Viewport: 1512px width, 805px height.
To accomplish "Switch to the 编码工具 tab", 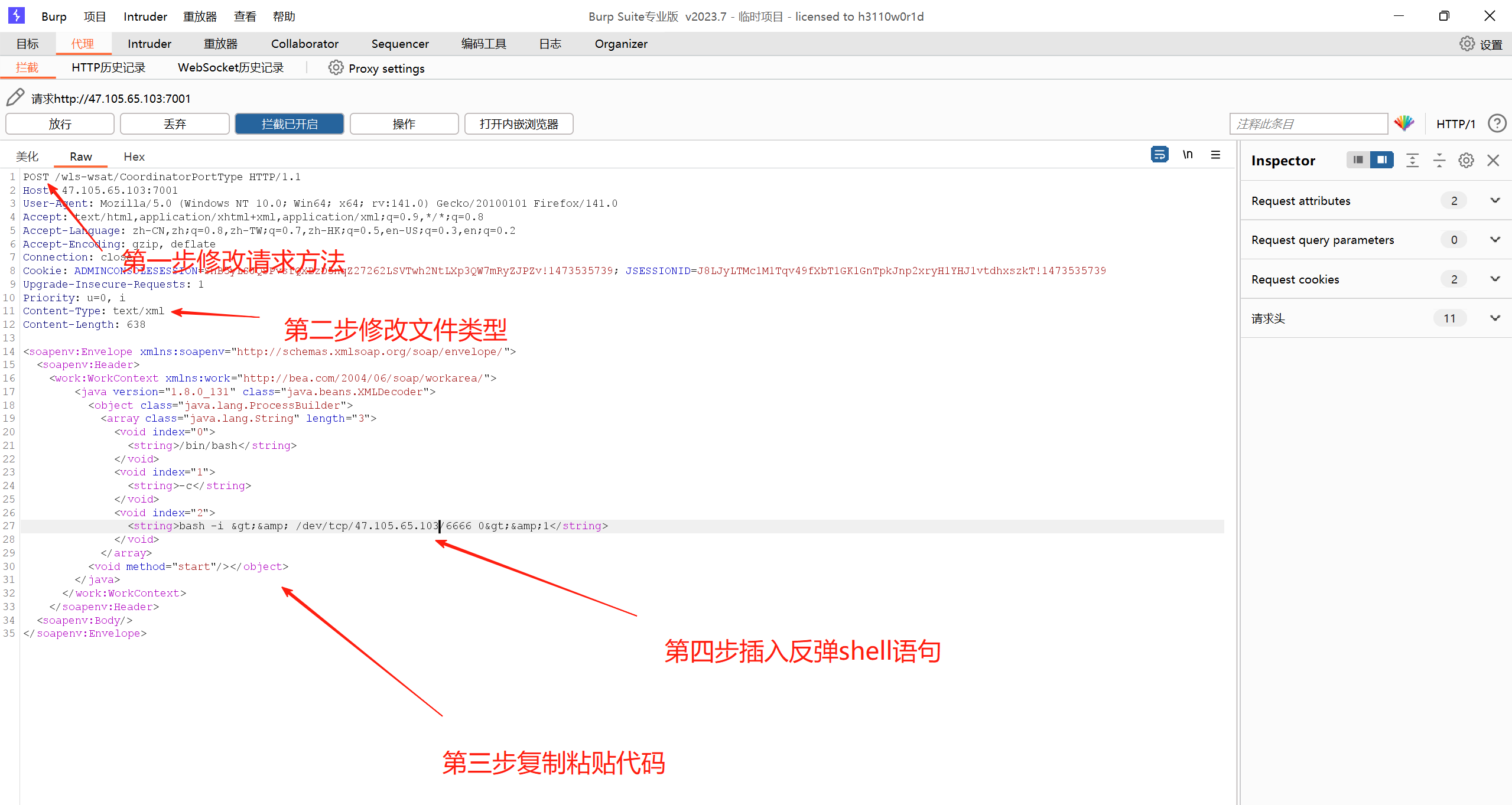I will click(483, 44).
